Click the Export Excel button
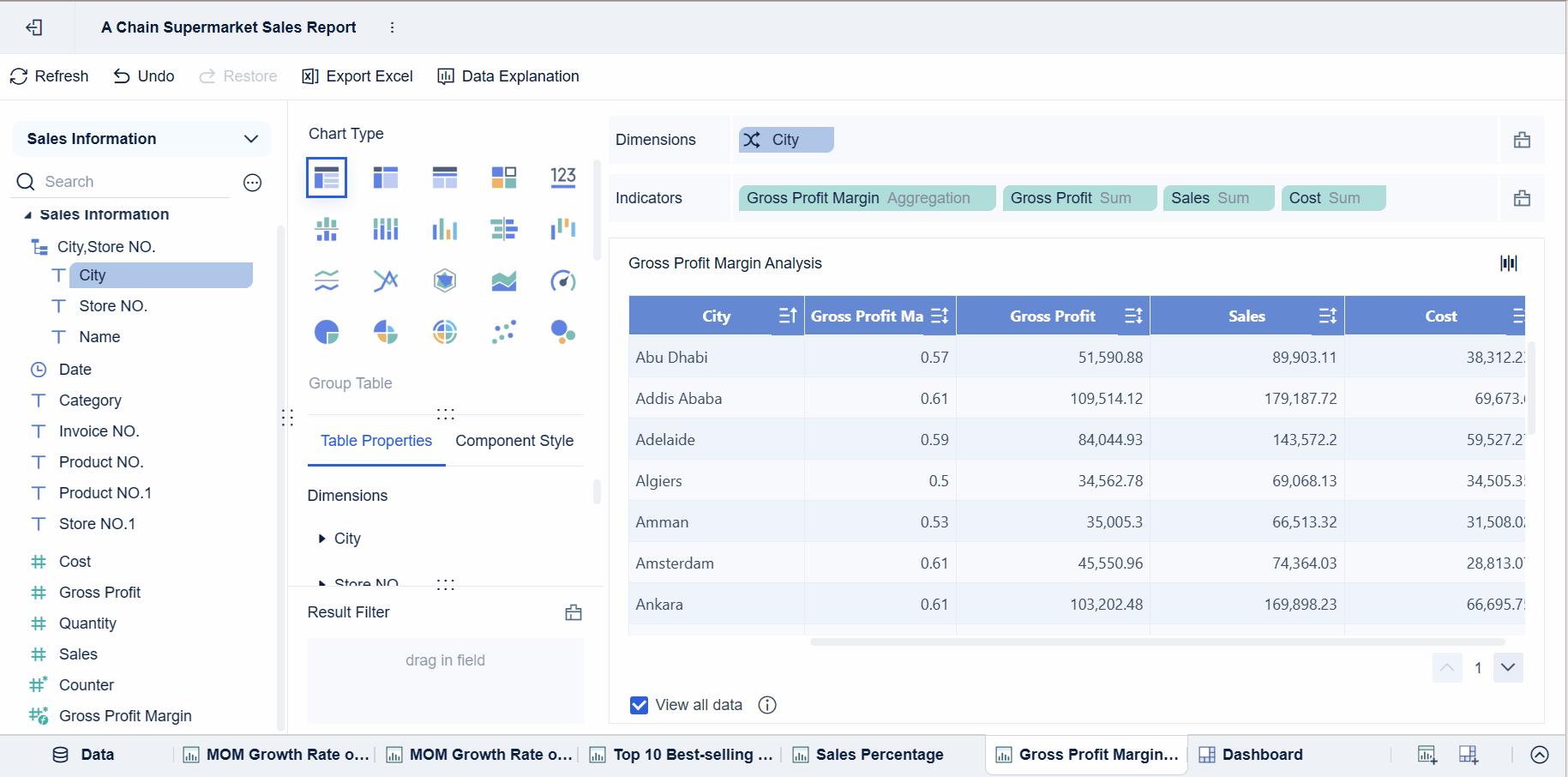The height and width of the screenshot is (777, 1568). (x=357, y=76)
